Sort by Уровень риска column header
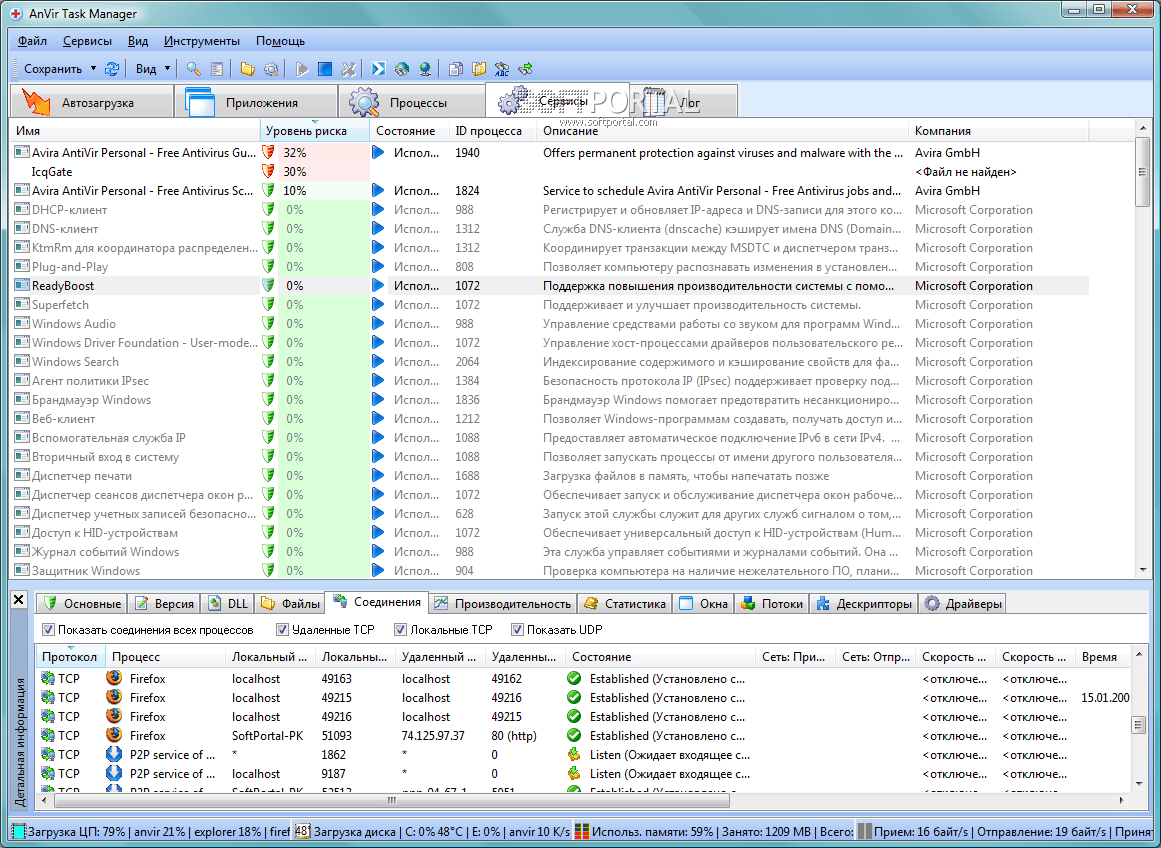The width and height of the screenshot is (1161, 848). click(x=306, y=131)
